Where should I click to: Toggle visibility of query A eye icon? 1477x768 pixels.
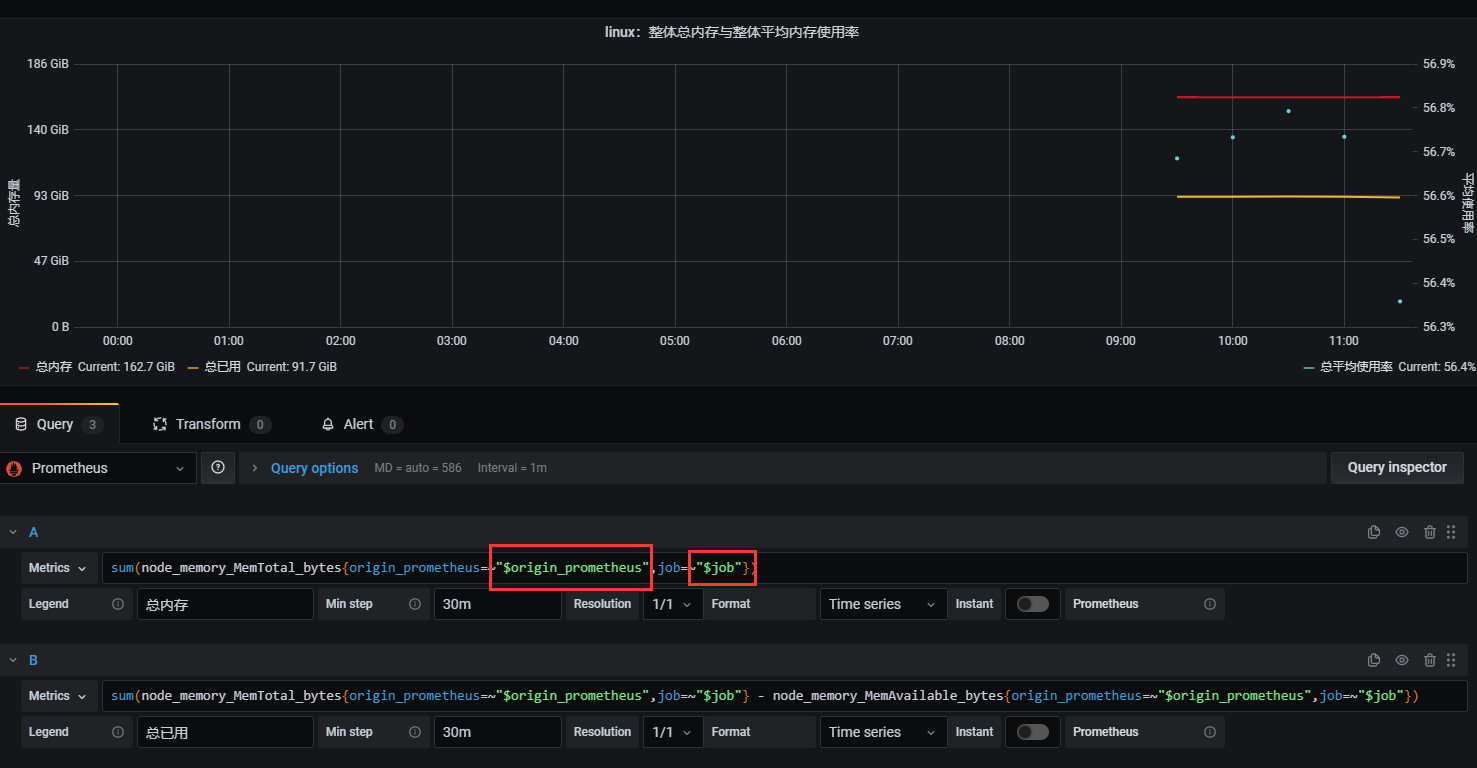1402,532
